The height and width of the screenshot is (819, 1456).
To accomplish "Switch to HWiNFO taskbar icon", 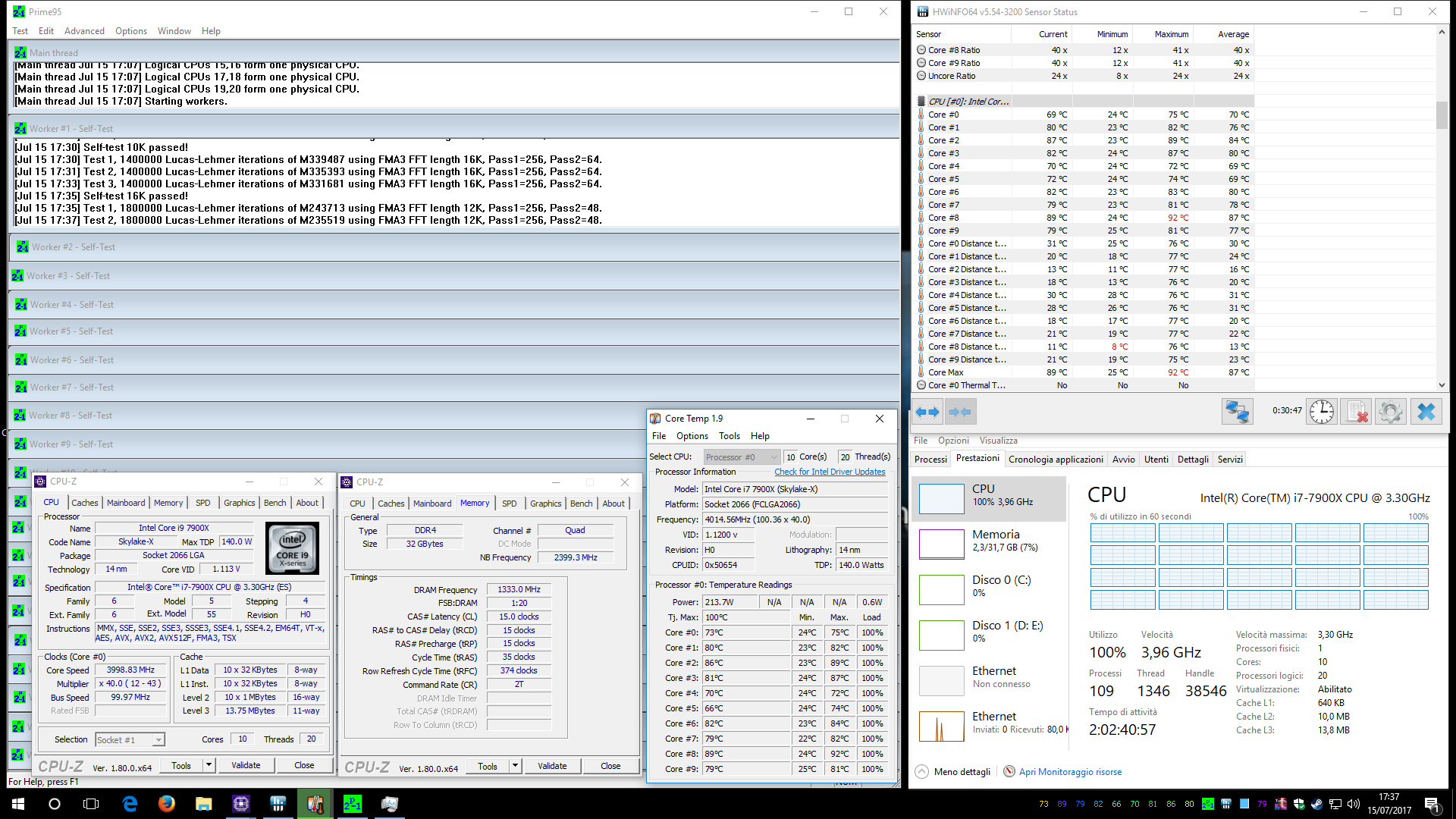I will pyautogui.click(x=278, y=804).
